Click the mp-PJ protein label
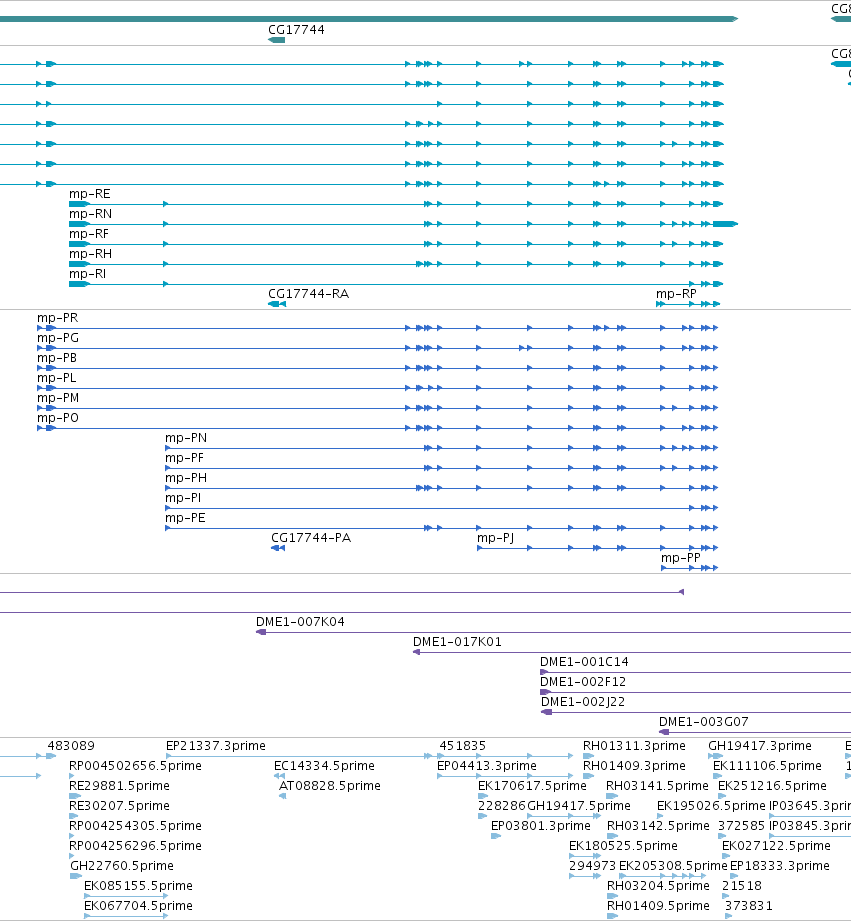The image size is (851, 921). pyautogui.click(x=495, y=537)
